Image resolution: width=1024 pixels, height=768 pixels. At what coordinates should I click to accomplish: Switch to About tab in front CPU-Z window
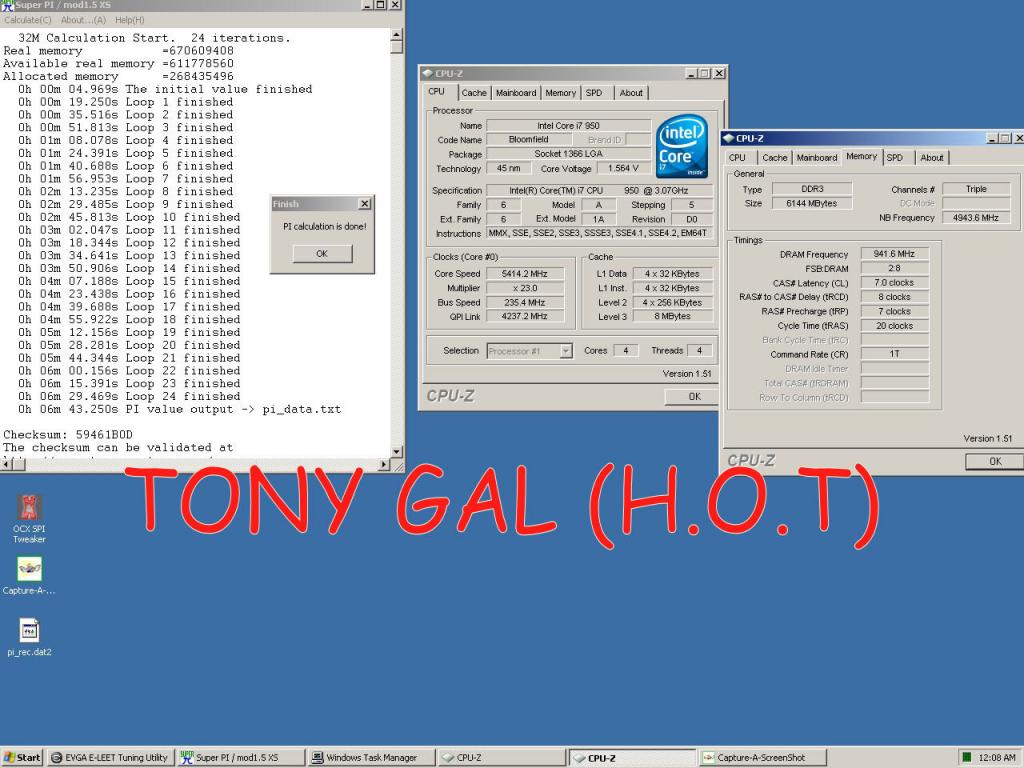tap(932, 157)
